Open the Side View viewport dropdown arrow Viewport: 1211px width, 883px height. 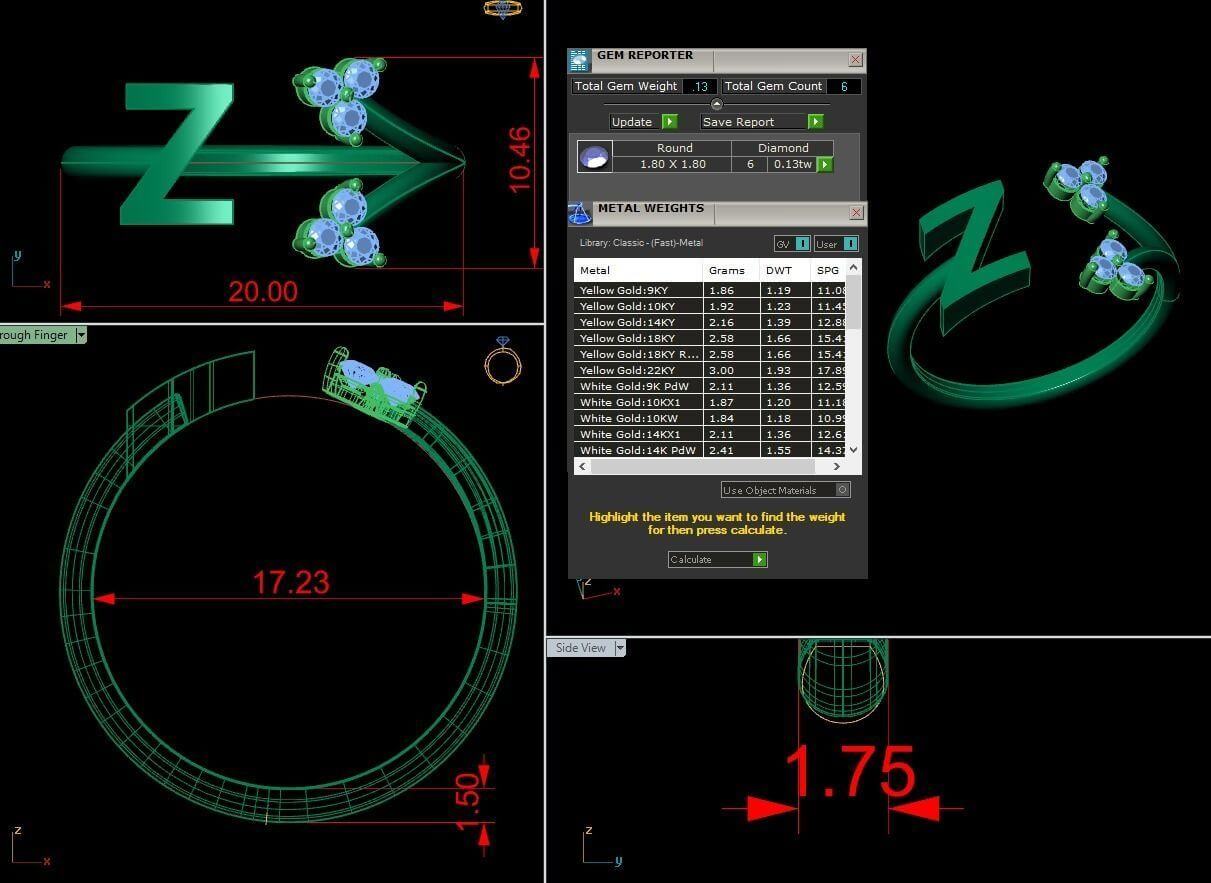pos(620,648)
